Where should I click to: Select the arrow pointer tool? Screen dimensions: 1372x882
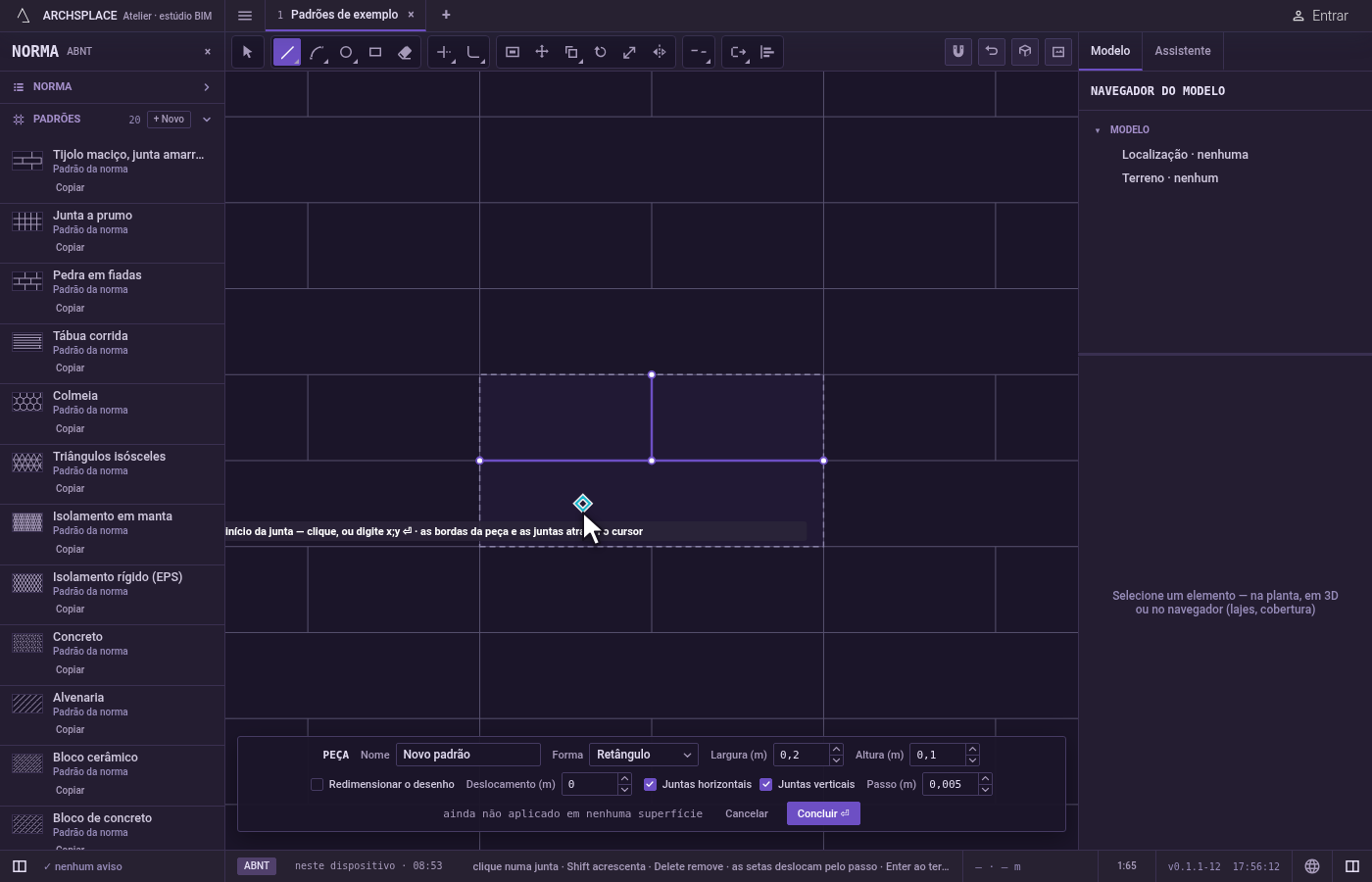248,52
